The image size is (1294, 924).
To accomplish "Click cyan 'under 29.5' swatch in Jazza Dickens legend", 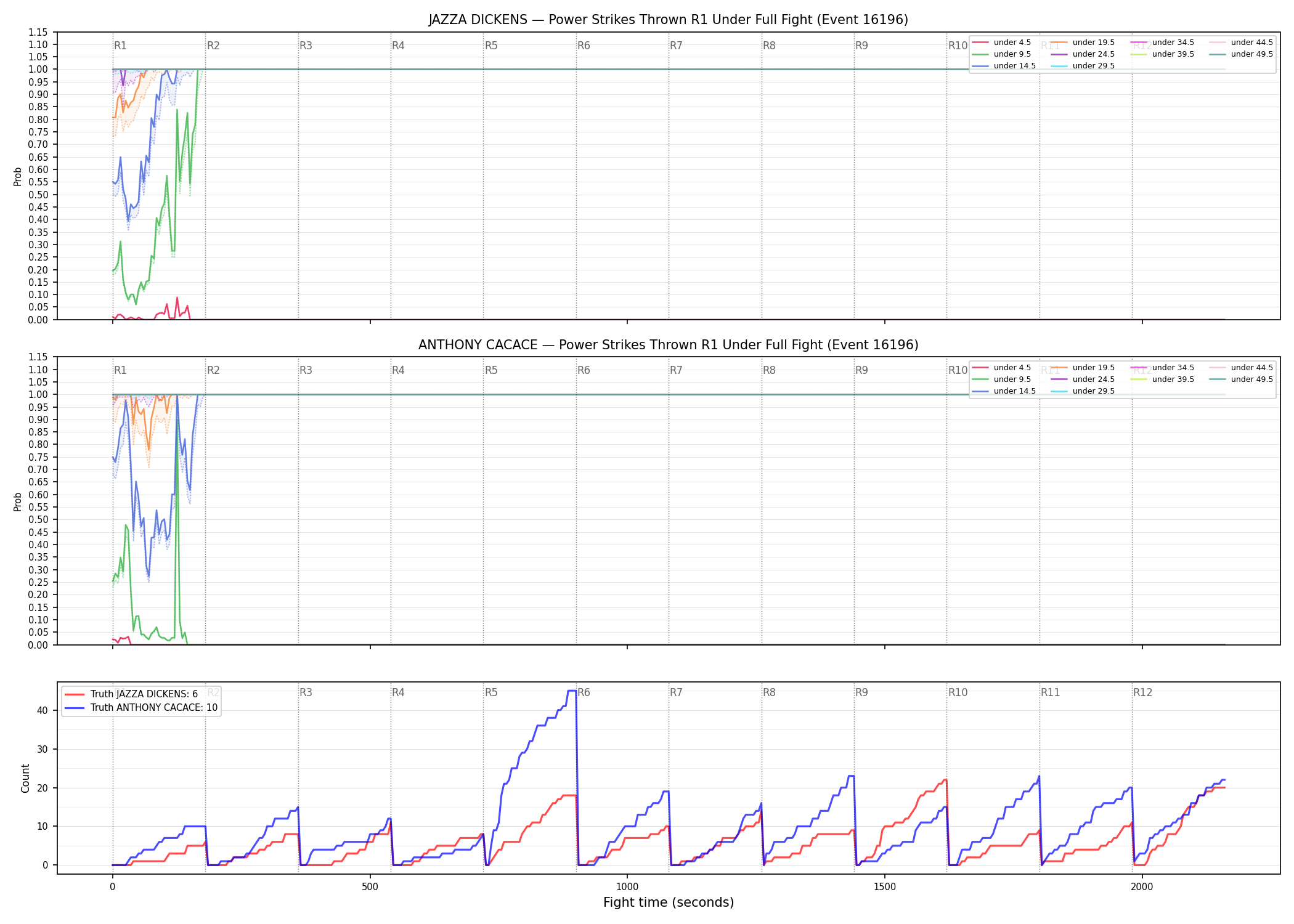I will click(1059, 66).
